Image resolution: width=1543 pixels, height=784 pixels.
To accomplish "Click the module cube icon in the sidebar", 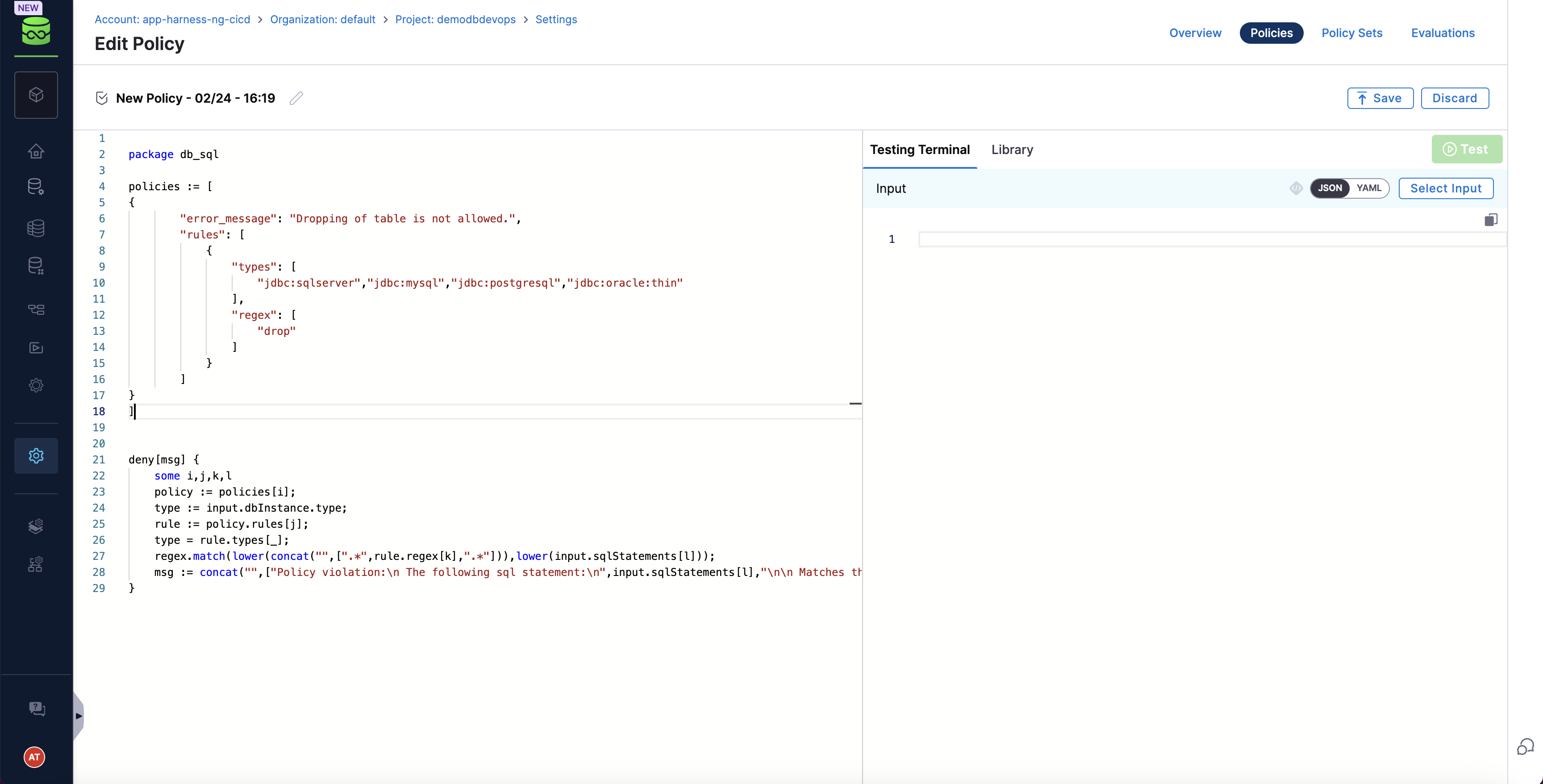I will (x=36, y=95).
